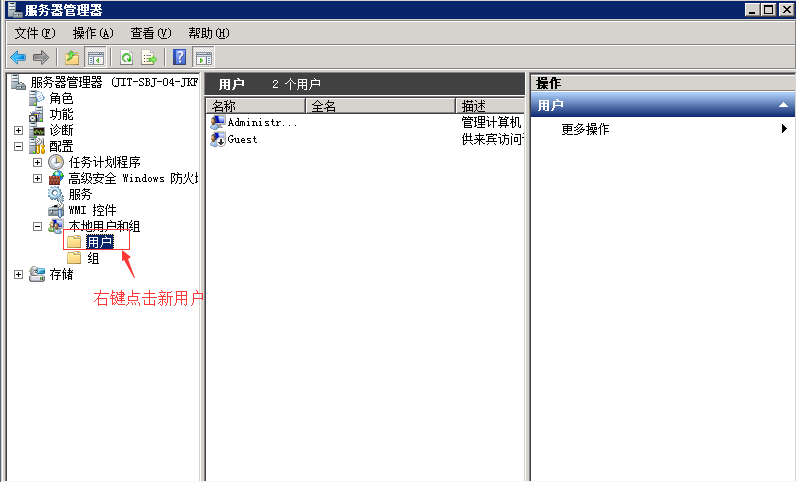Click the 任务计划程序 clock icon
This screenshot has width=796, height=482.
56,163
